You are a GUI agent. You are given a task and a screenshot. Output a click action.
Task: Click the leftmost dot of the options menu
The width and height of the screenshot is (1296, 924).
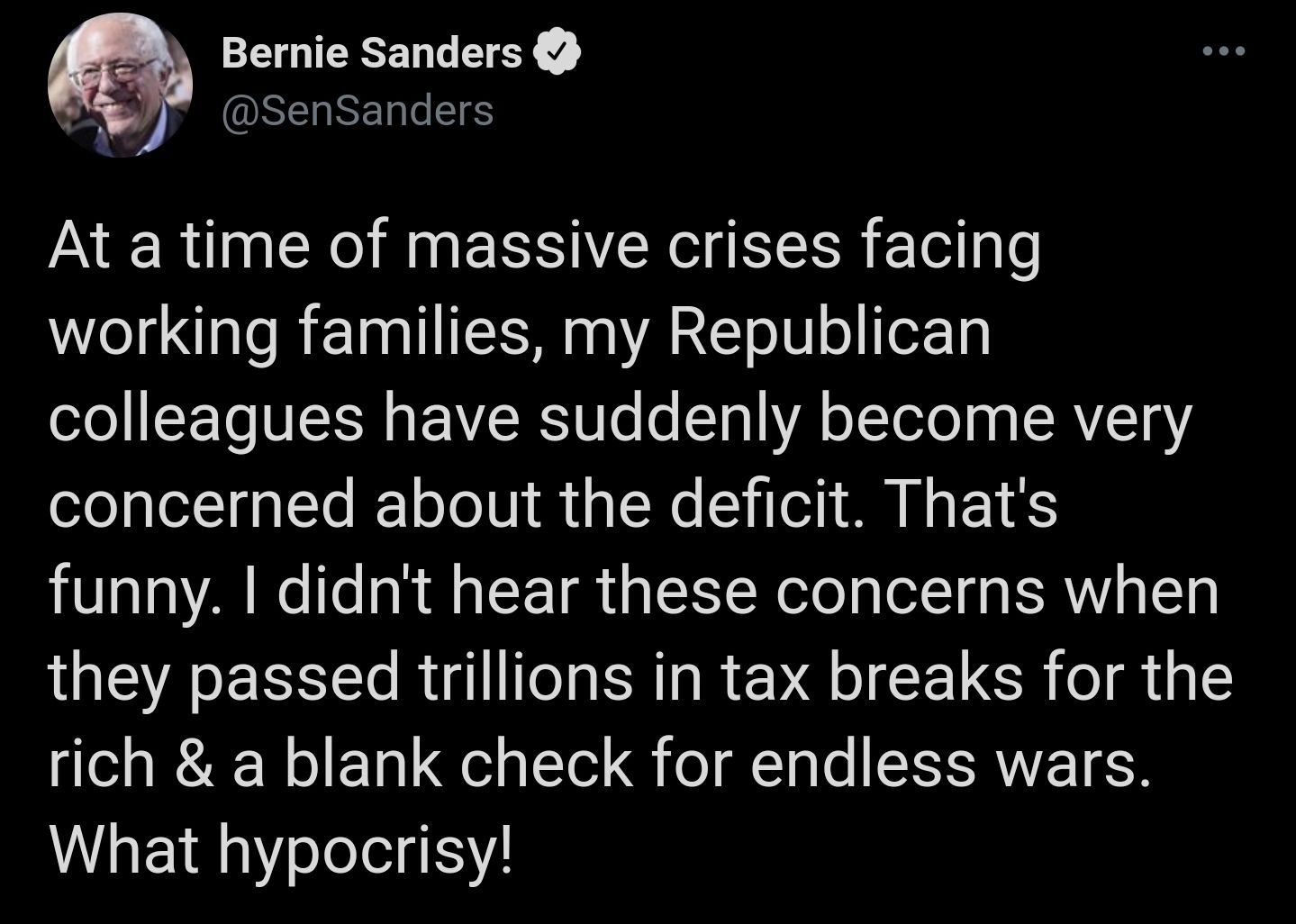[x=1209, y=51]
